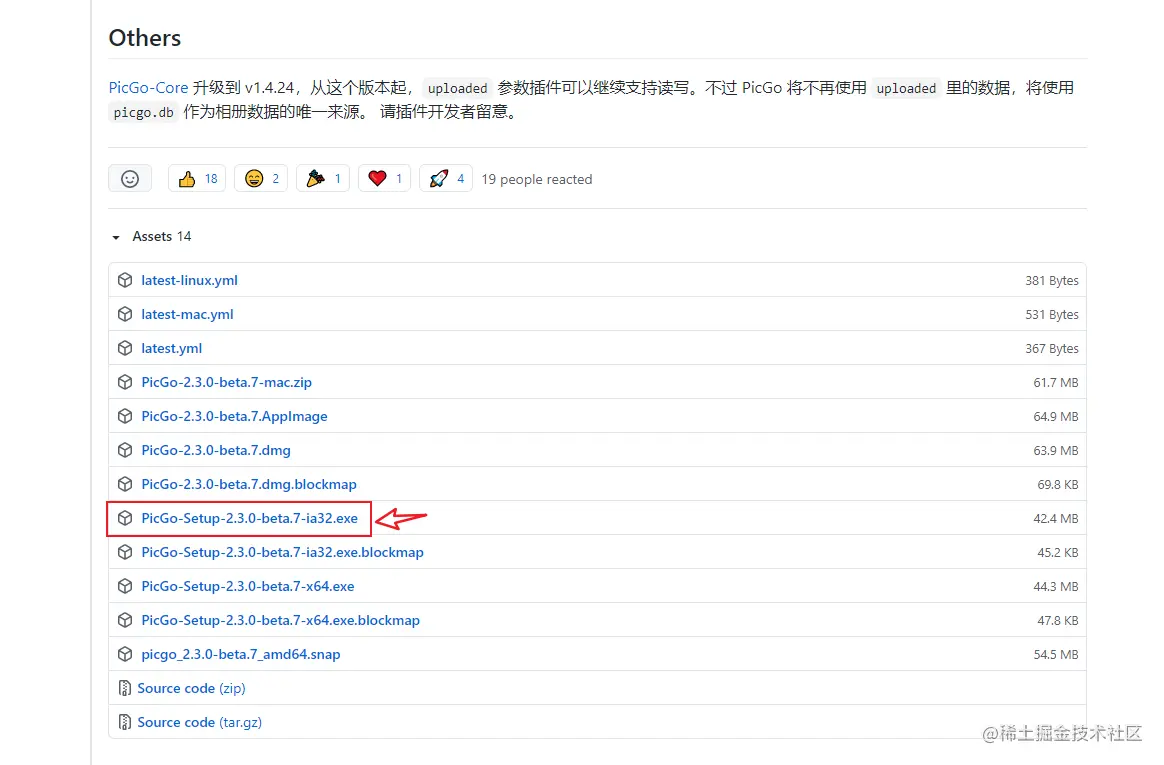Click package icon beside PicGo-2.3.0-beta.7.dmg

click(x=125, y=450)
